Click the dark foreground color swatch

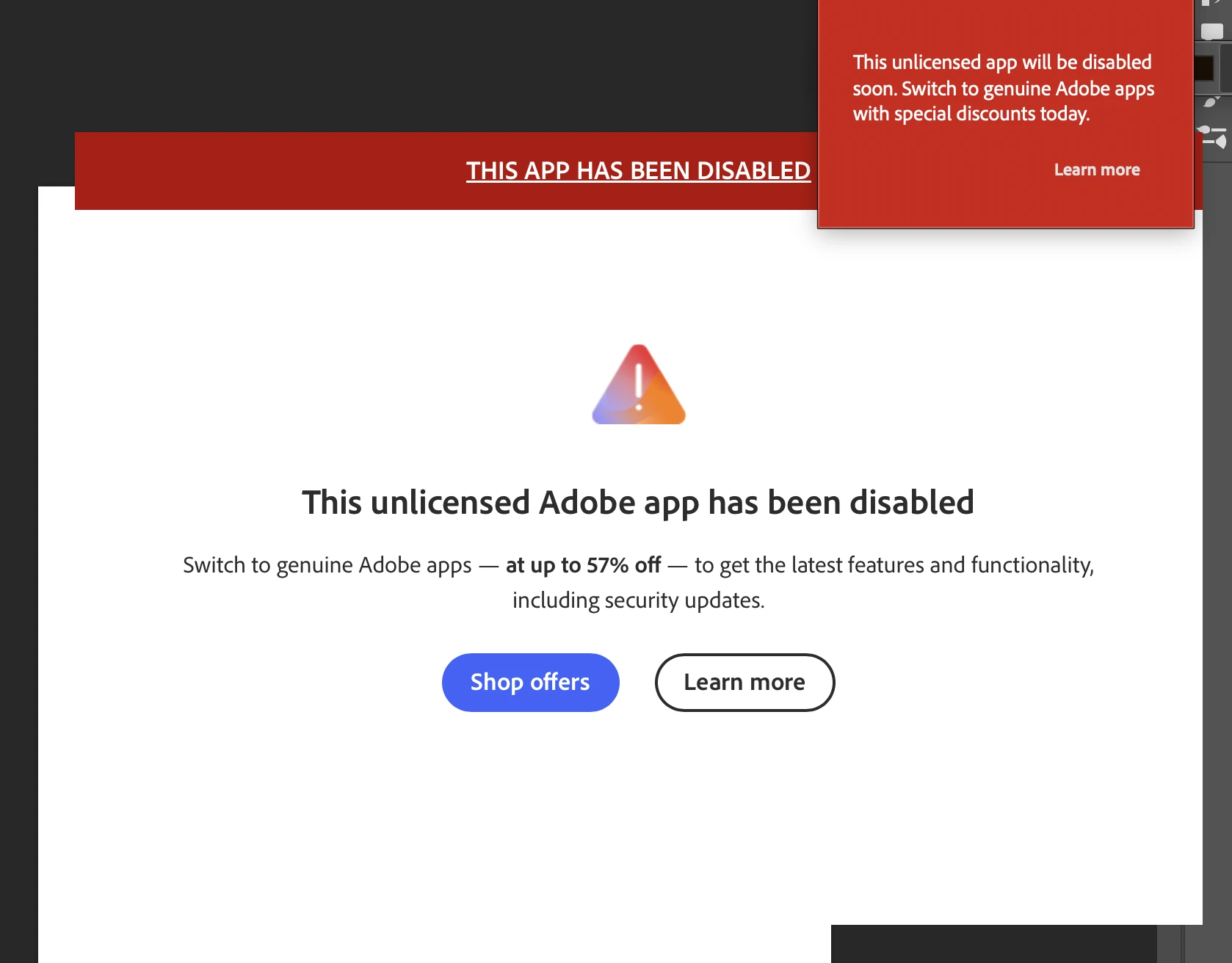[x=1204, y=68]
